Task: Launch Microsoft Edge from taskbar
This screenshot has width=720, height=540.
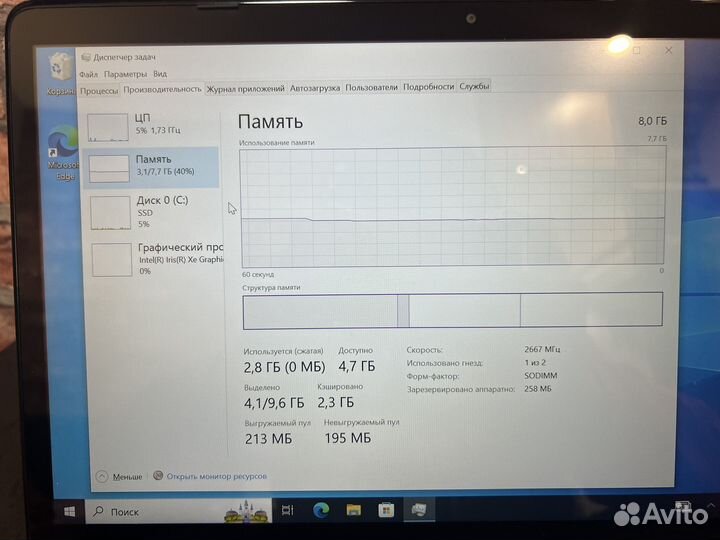Action: (321, 510)
